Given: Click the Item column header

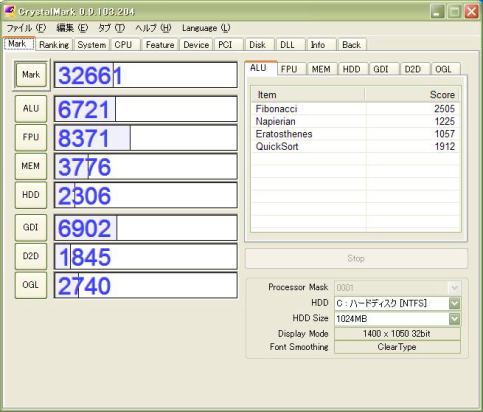Looking at the screenshot, I should coord(308,95).
